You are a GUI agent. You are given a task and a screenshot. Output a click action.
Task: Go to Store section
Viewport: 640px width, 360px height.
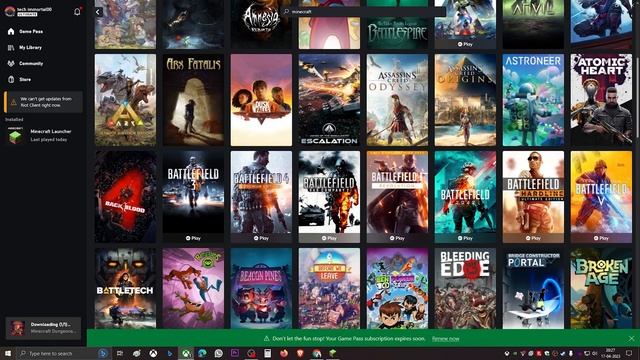25,80
